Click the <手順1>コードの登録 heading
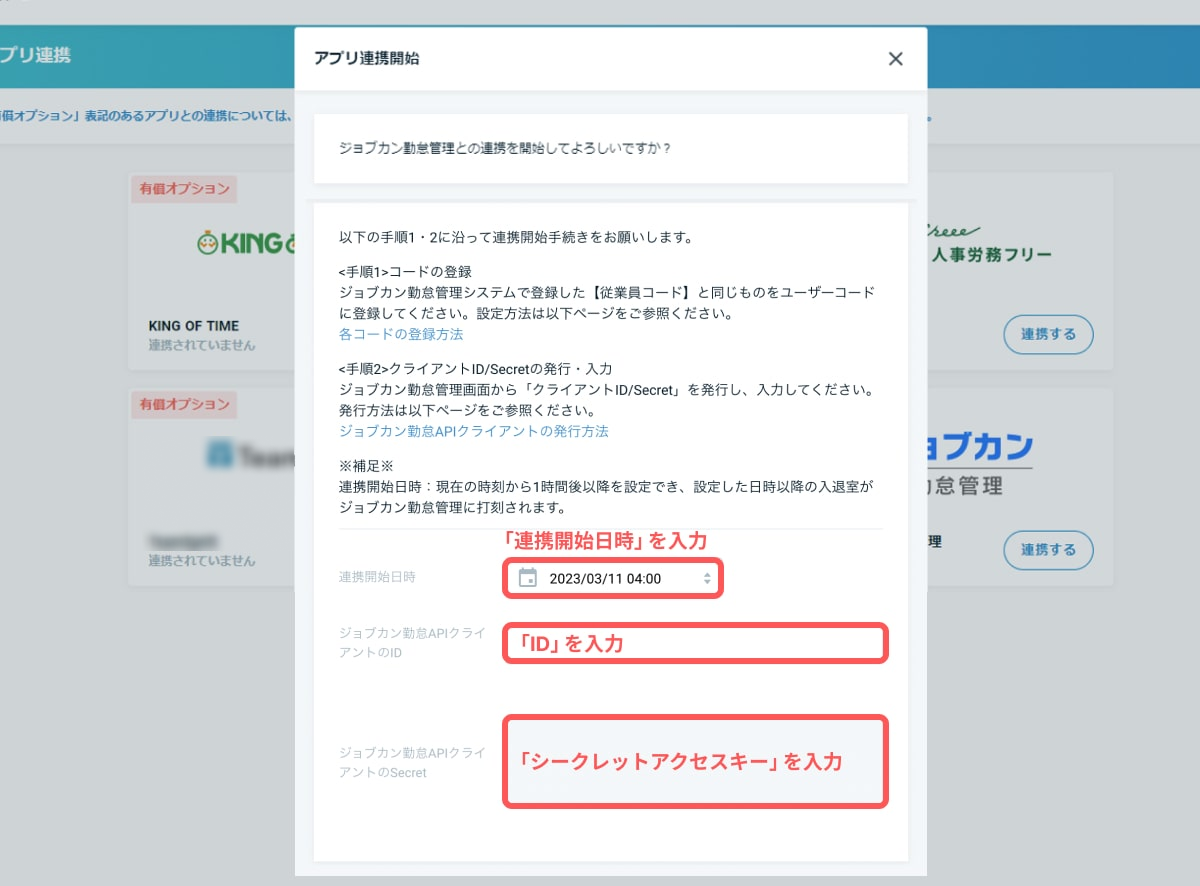The width and height of the screenshot is (1200, 886). [405, 272]
